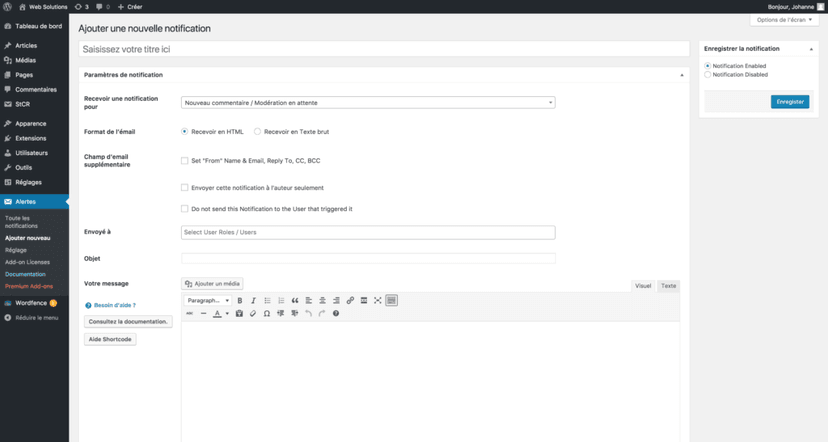The height and width of the screenshot is (442, 828).
Task: Click the Aide Shortcode button
Action: coord(110,339)
